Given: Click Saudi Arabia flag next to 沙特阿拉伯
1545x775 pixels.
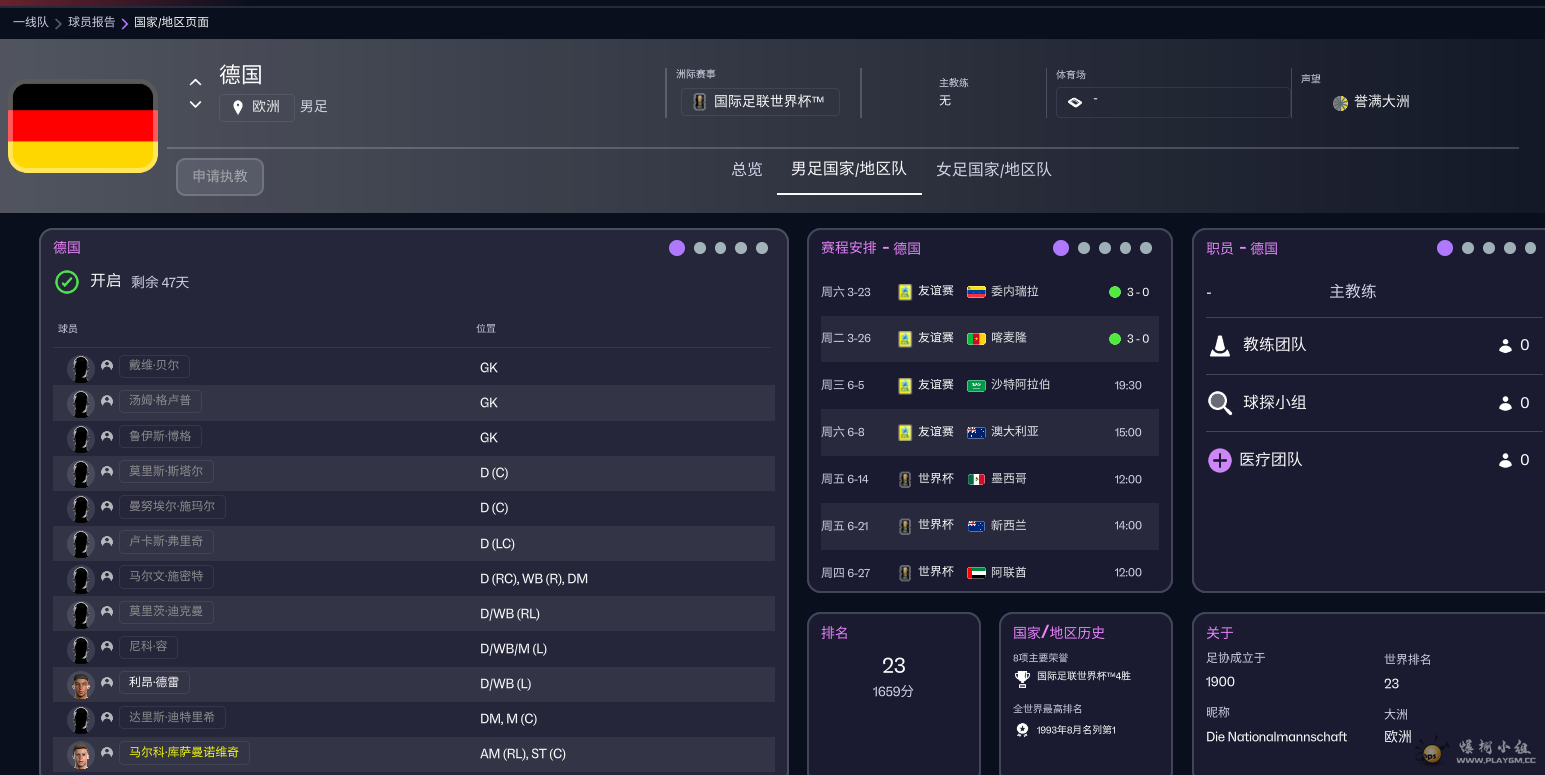Looking at the screenshot, I should 977,386.
